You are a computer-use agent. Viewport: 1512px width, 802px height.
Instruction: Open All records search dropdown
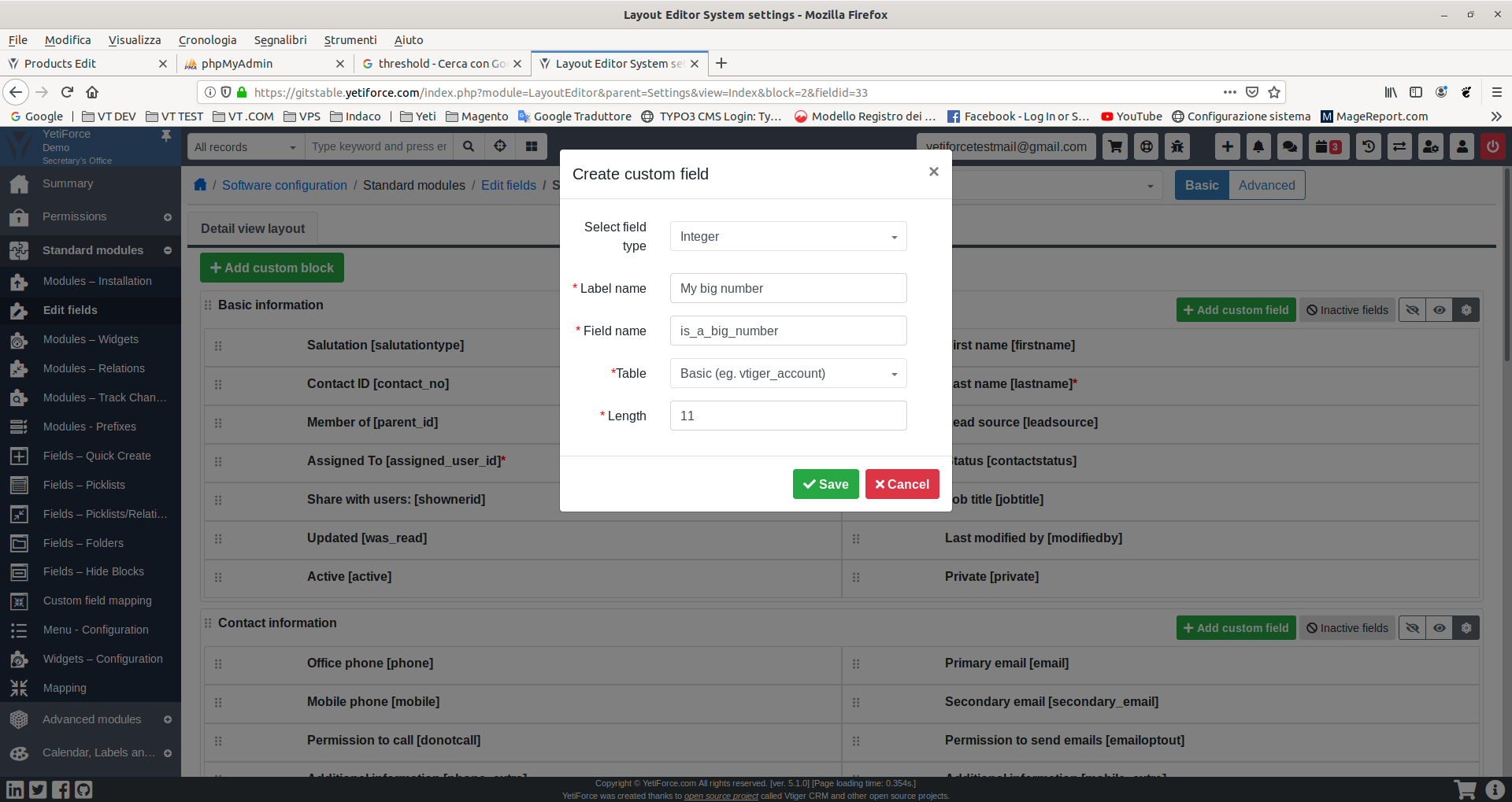246,146
